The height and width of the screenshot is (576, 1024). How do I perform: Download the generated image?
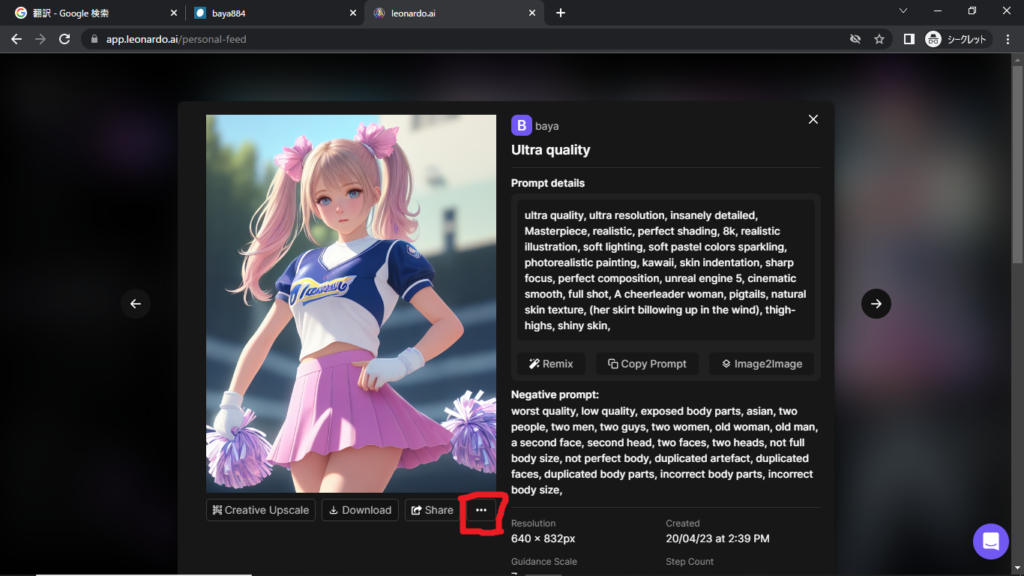click(x=360, y=510)
